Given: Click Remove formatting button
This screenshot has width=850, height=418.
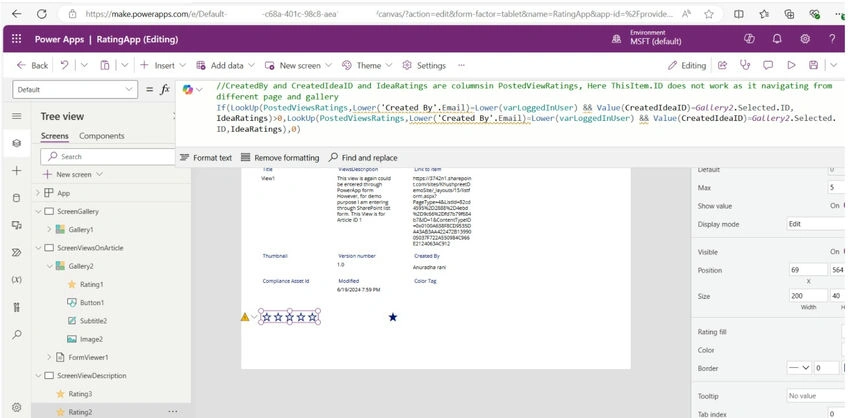Looking at the screenshot, I should 280,158.
